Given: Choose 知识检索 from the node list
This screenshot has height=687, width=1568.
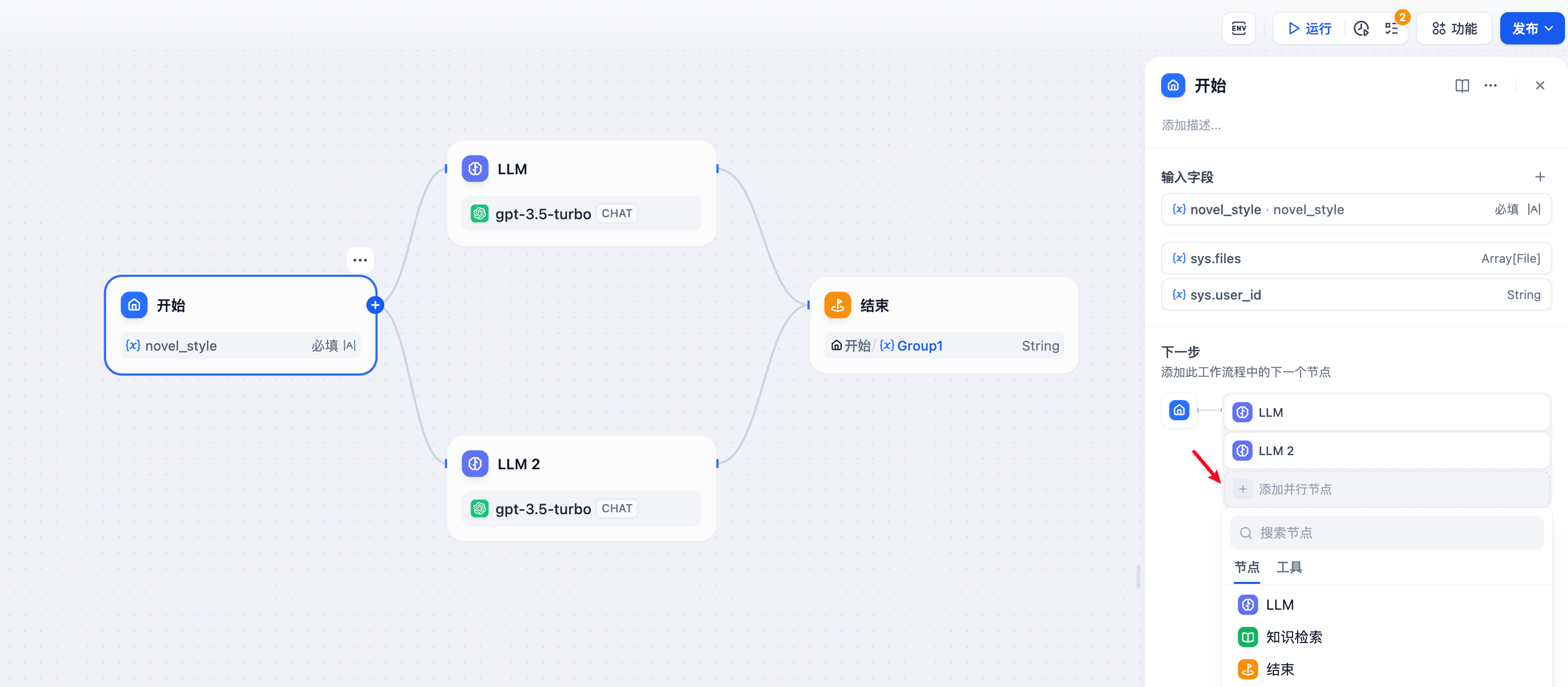Looking at the screenshot, I should click(1294, 637).
